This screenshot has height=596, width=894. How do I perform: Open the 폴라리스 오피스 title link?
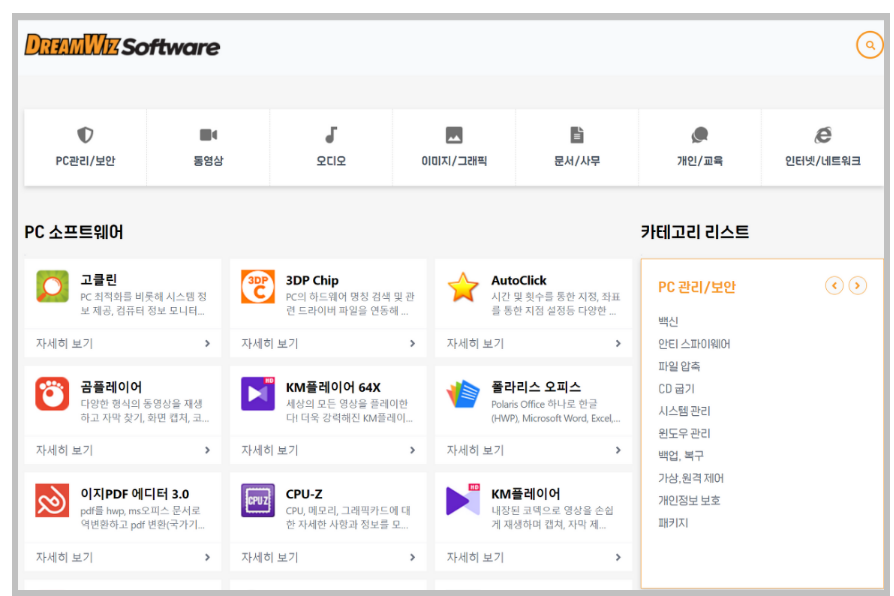(x=536, y=387)
